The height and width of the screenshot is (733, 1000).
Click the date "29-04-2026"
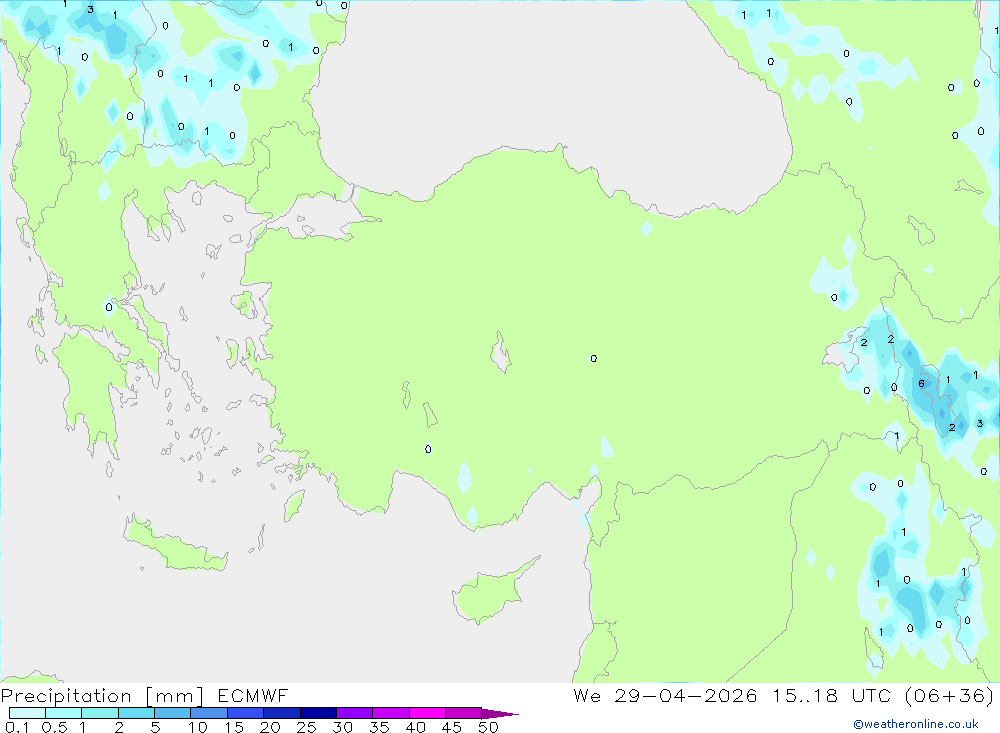click(x=686, y=695)
